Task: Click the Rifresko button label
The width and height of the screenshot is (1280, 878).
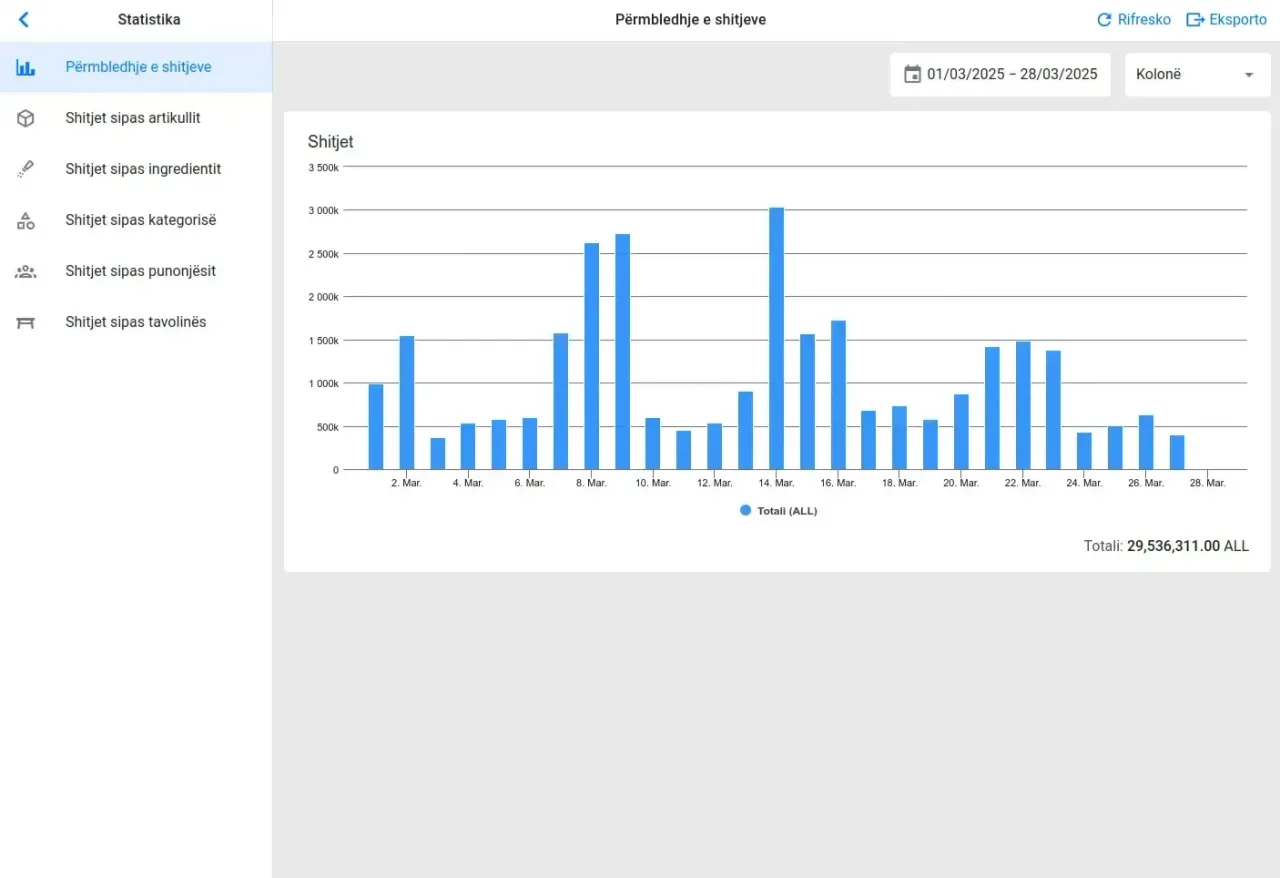Action: tap(1144, 20)
